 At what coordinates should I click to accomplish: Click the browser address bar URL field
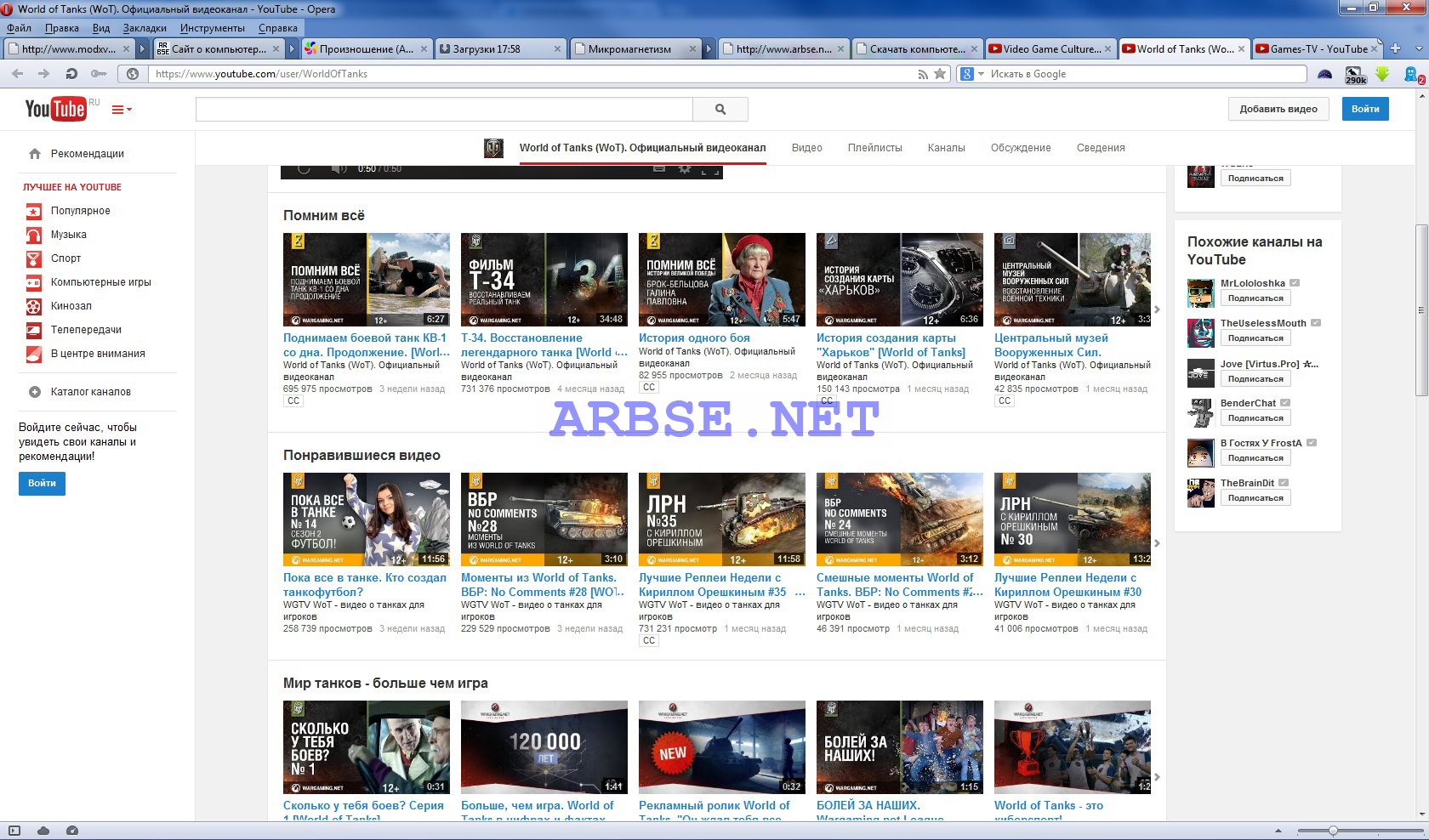pos(530,74)
